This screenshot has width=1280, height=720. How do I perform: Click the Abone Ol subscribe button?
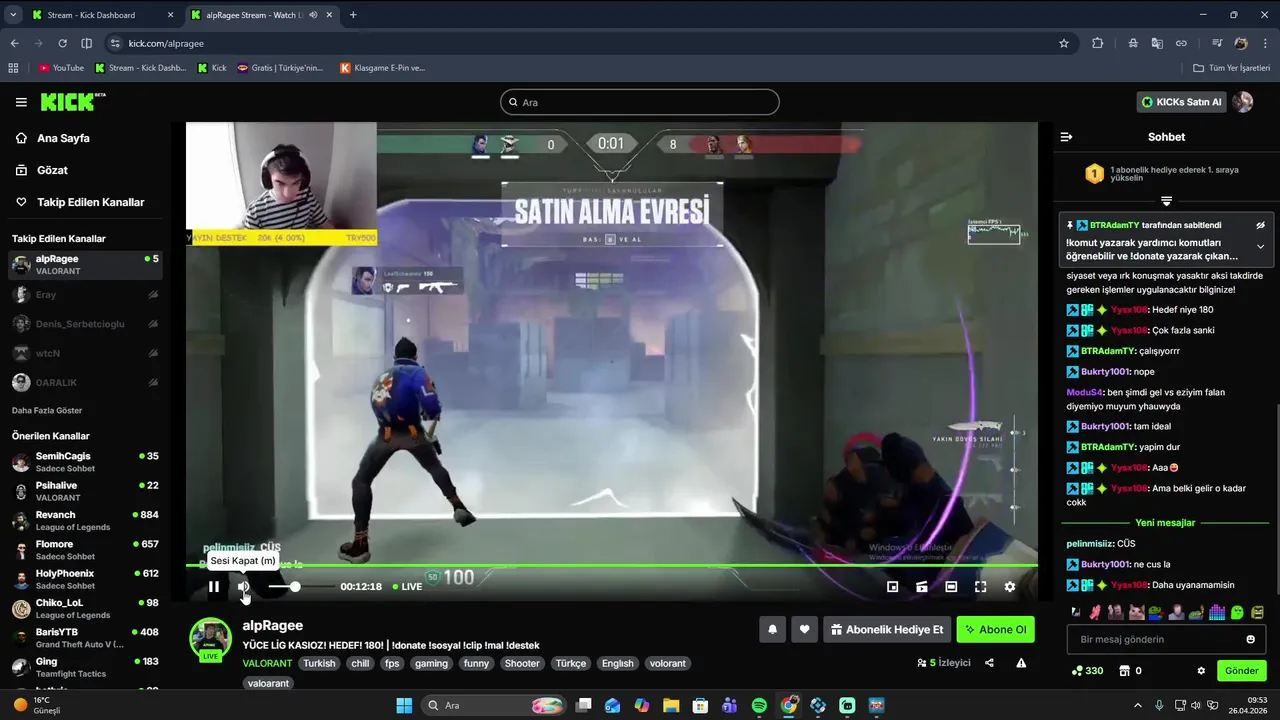click(x=995, y=630)
